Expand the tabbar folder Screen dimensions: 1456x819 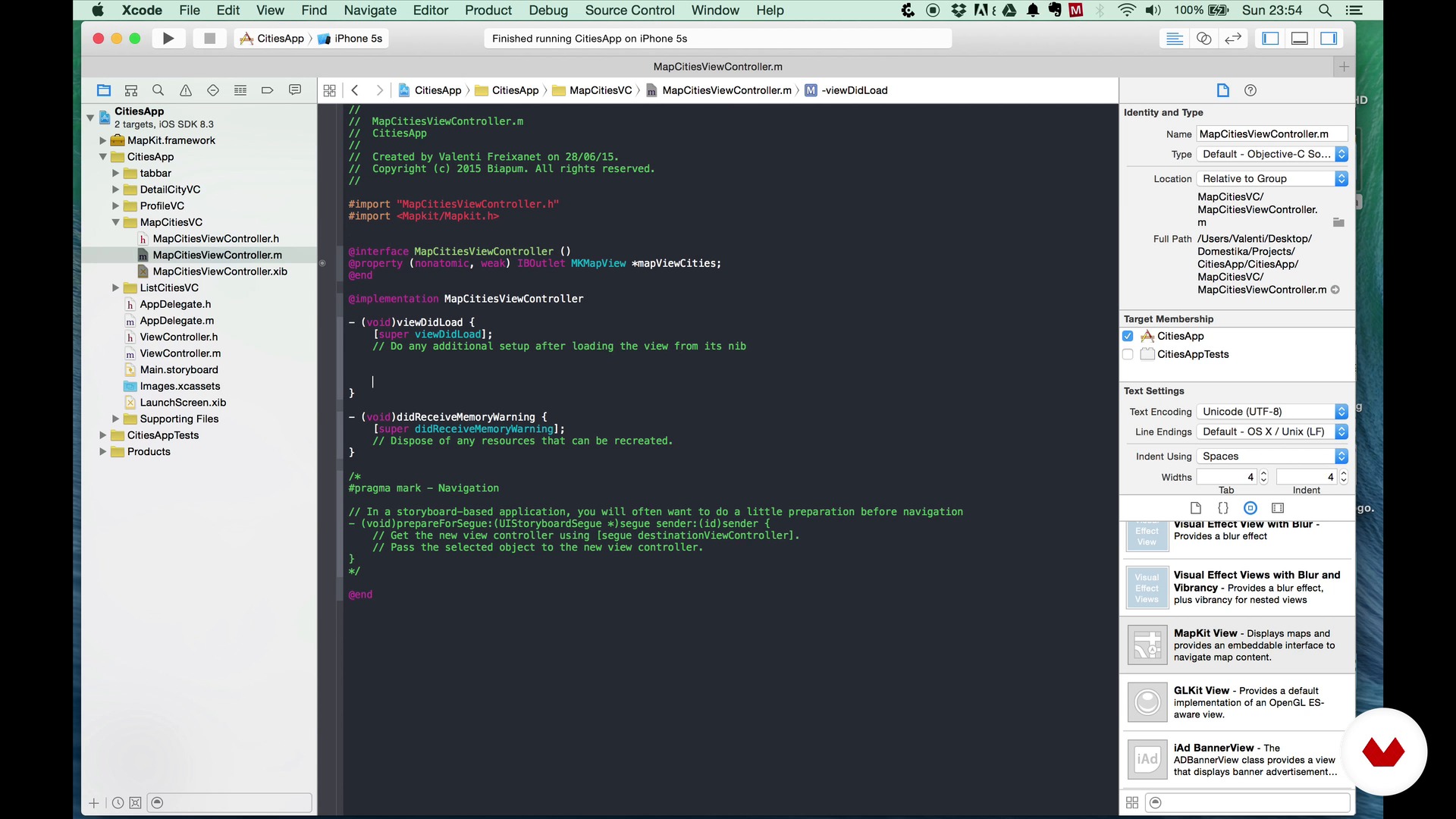click(x=115, y=173)
